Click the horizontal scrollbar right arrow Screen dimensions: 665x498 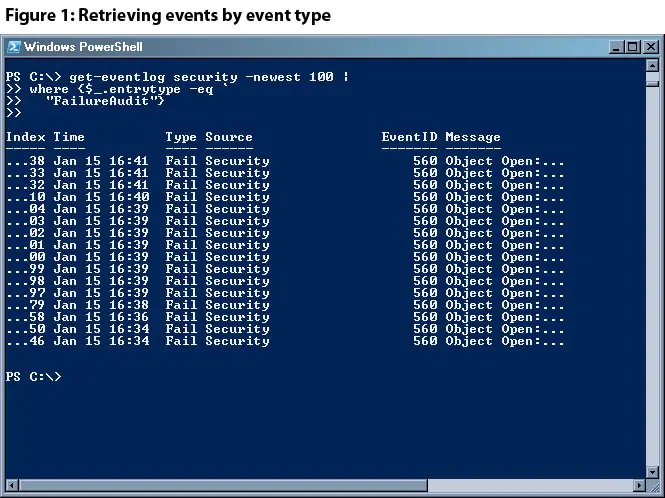640,485
